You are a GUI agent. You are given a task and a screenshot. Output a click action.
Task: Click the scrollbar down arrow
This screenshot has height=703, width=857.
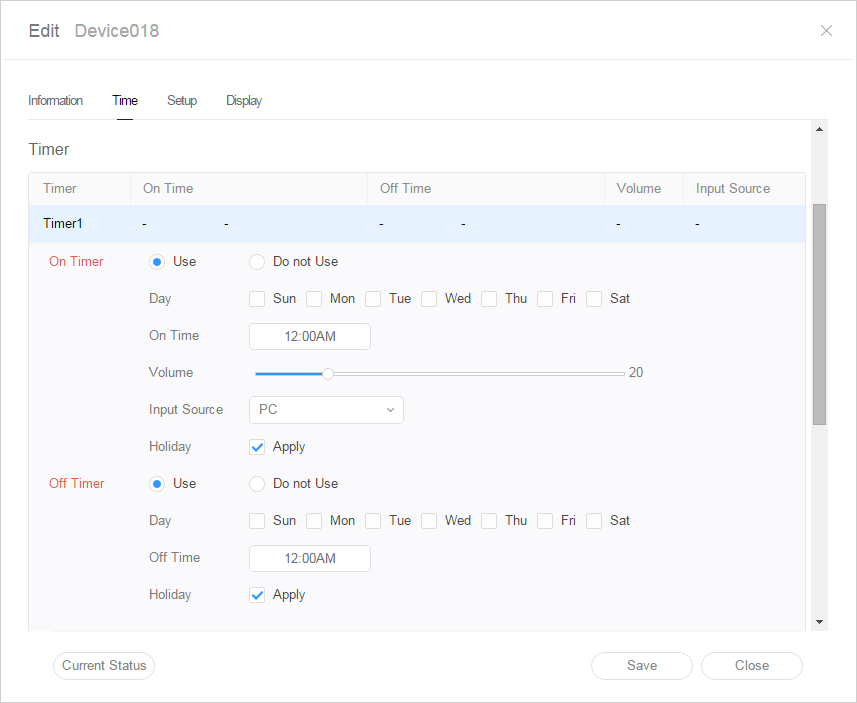tap(820, 622)
